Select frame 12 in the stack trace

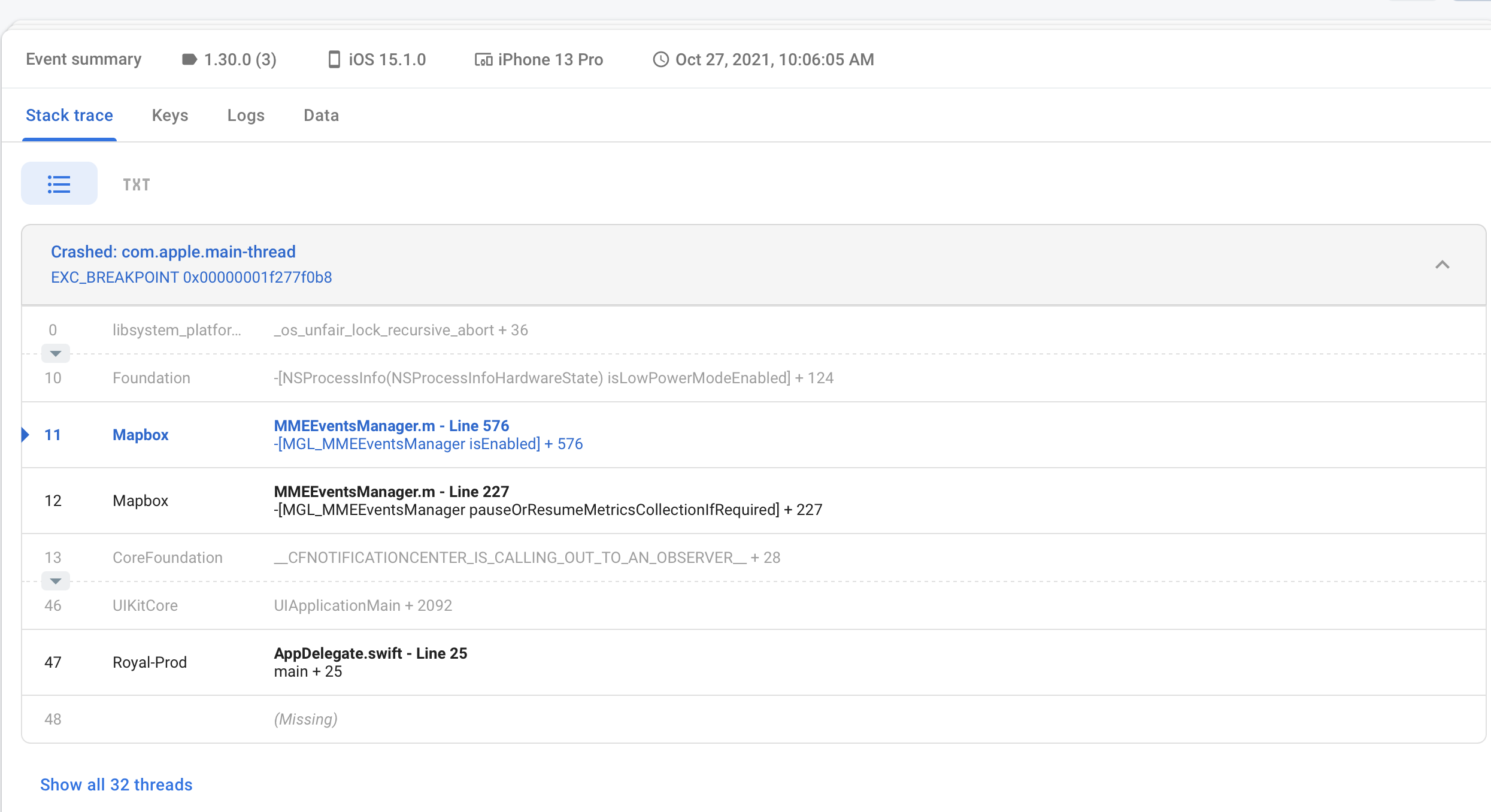[x=539, y=500]
